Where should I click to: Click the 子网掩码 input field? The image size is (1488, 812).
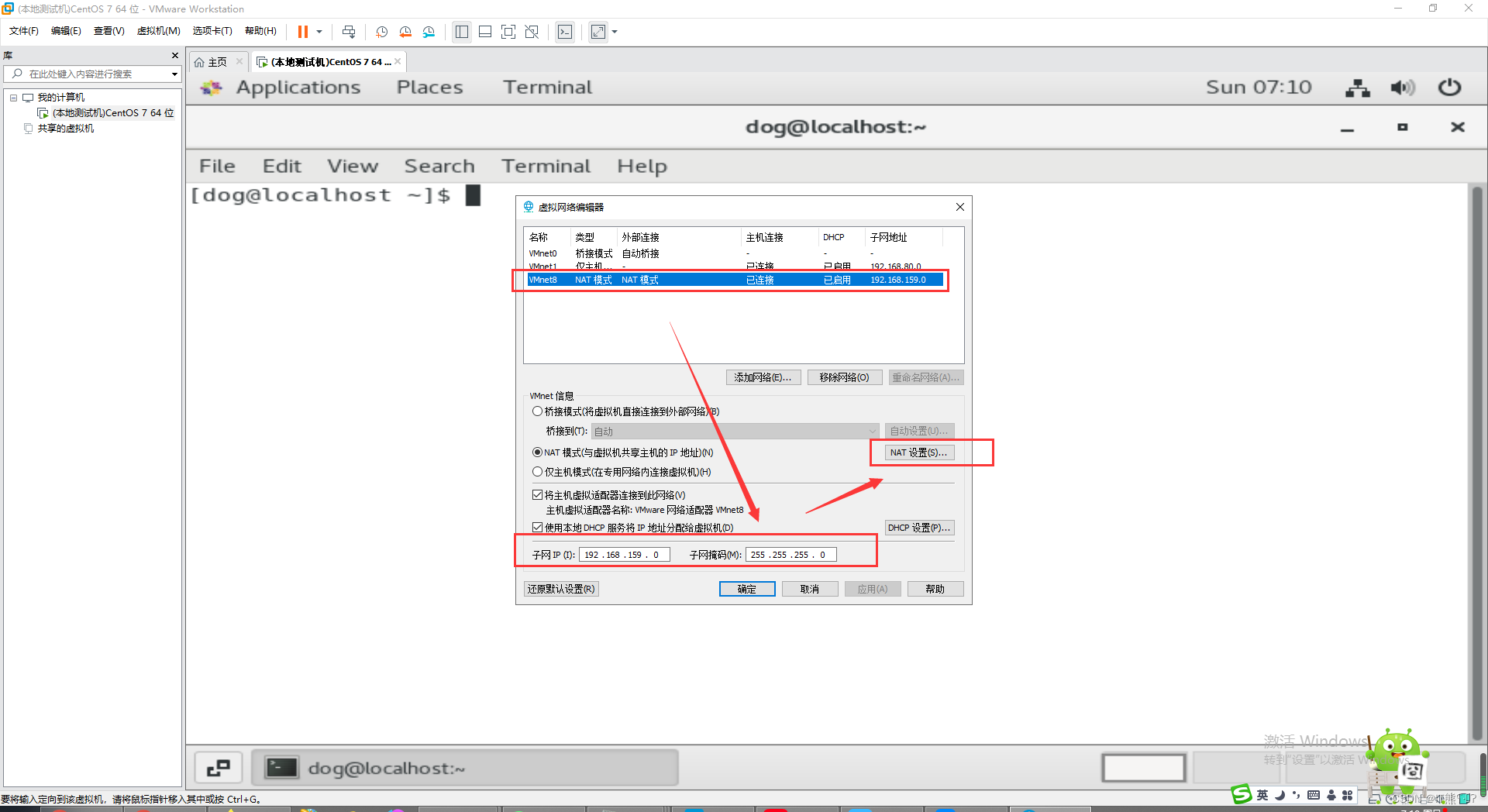pos(790,555)
